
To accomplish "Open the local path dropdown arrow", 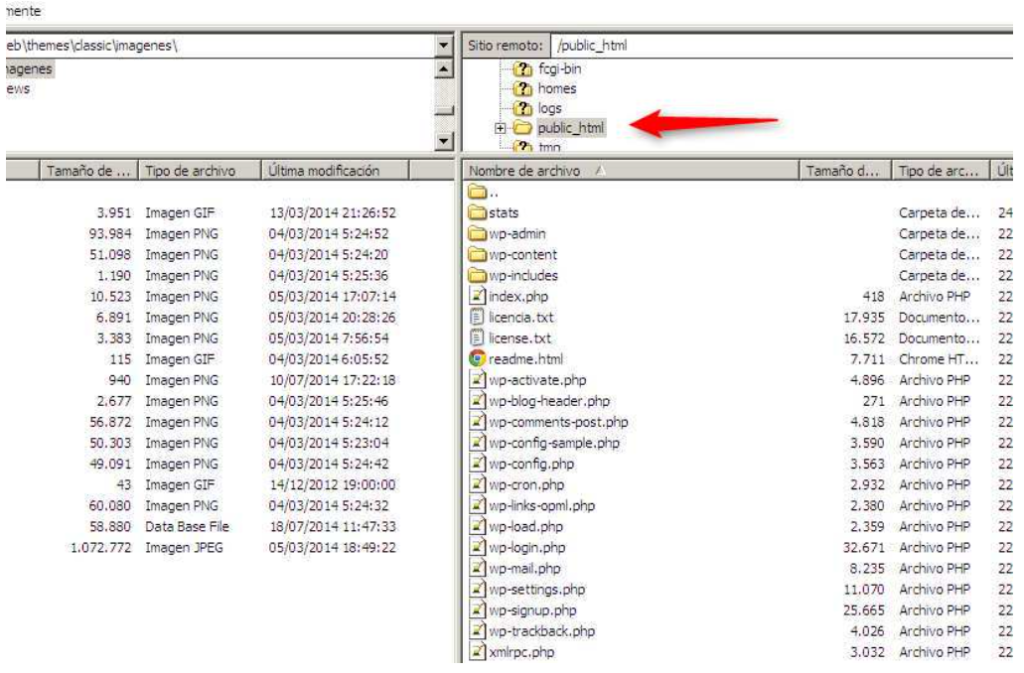I will click(444, 46).
